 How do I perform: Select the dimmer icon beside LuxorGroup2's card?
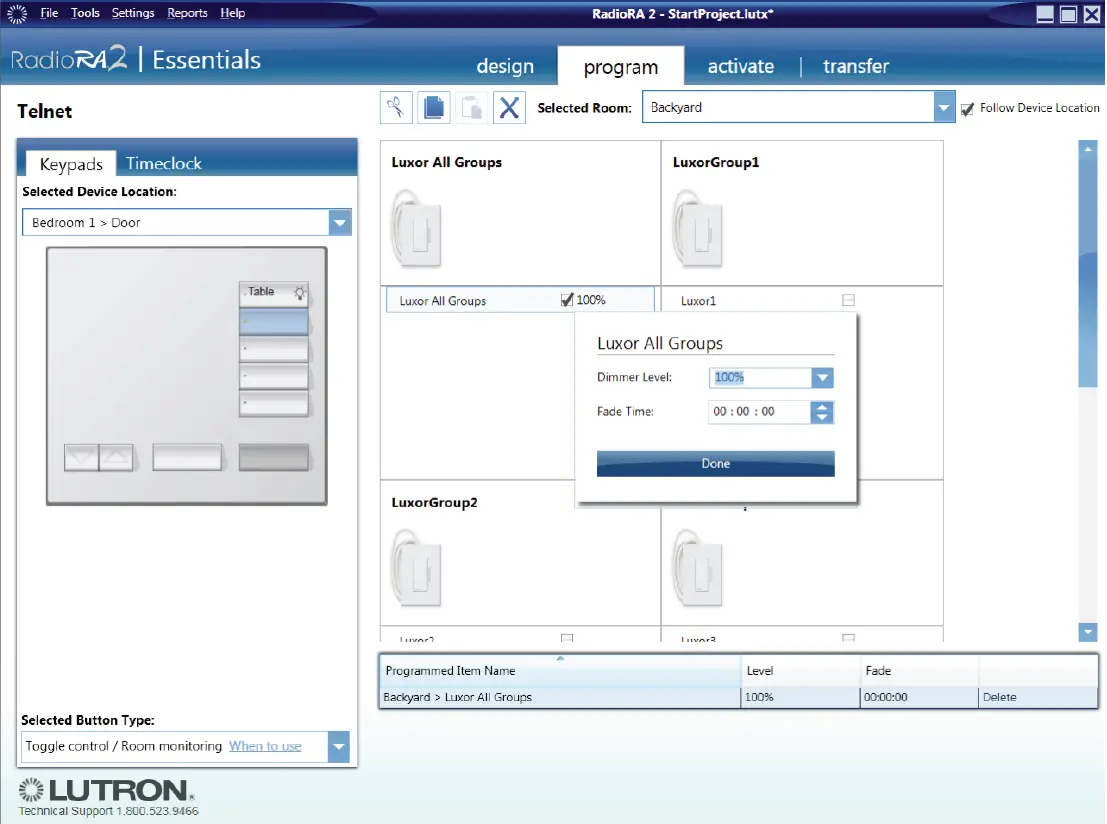click(698, 568)
